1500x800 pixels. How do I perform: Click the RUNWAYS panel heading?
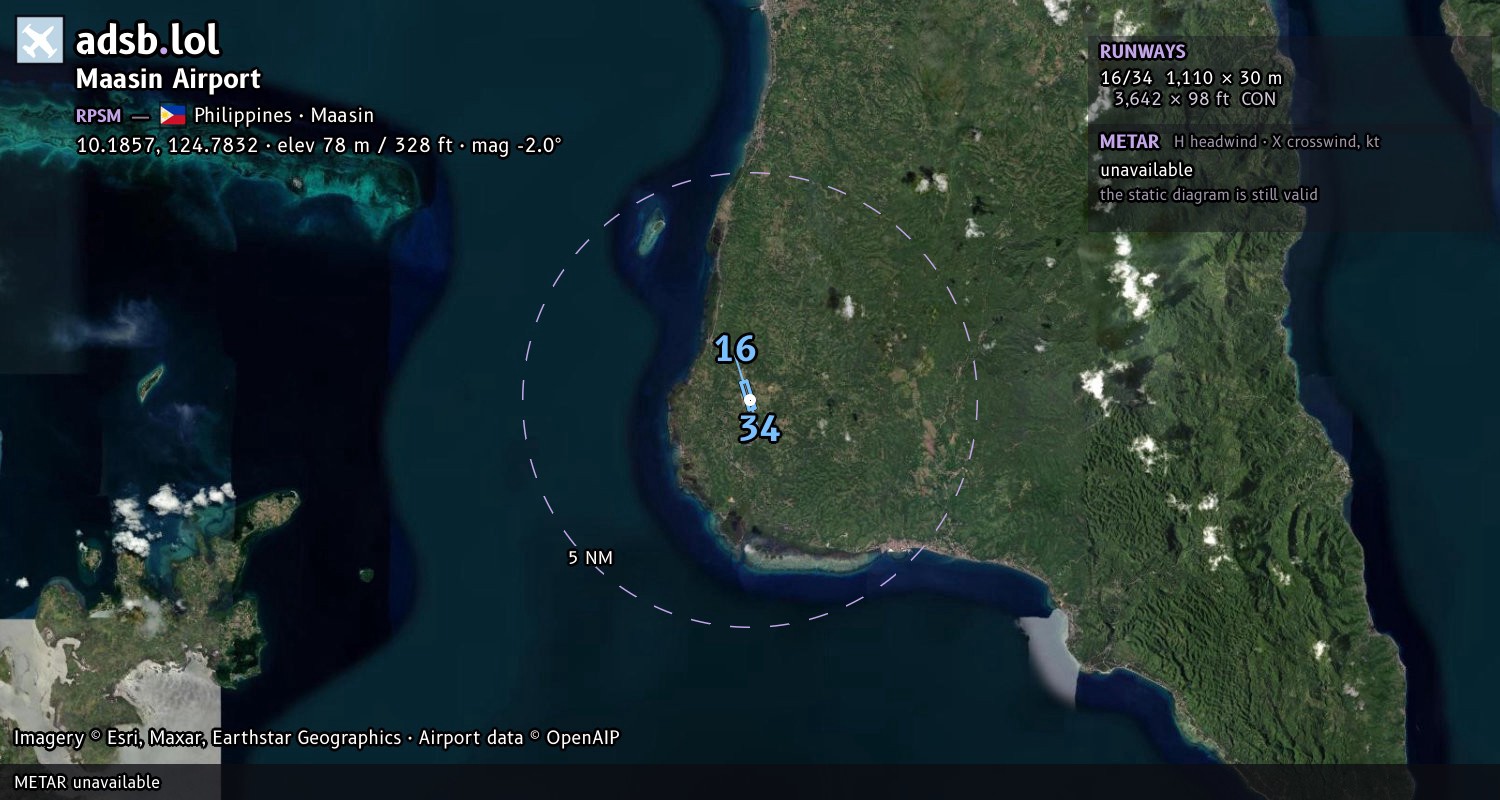coord(1142,52)
